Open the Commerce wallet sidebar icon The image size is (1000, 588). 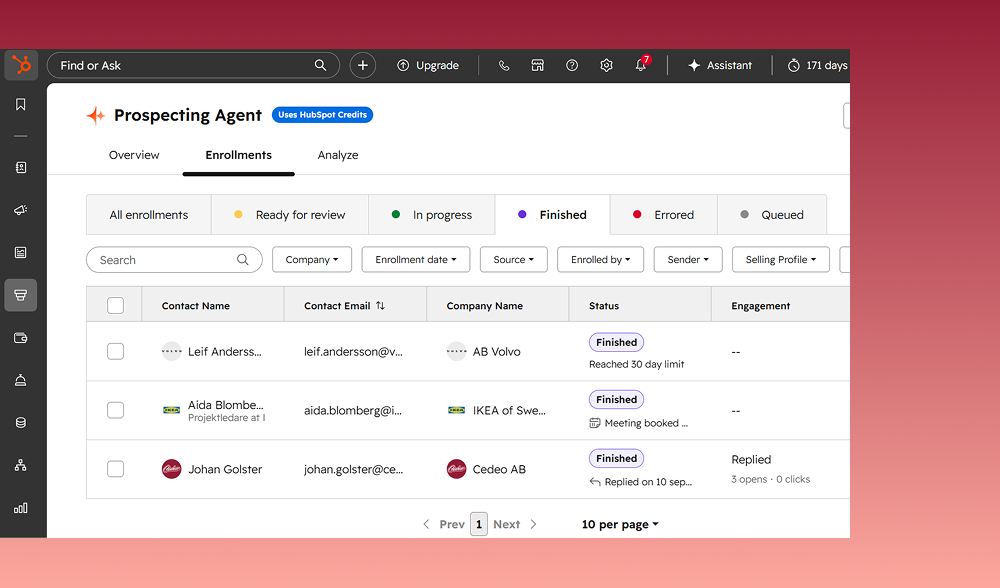(20, 338)
